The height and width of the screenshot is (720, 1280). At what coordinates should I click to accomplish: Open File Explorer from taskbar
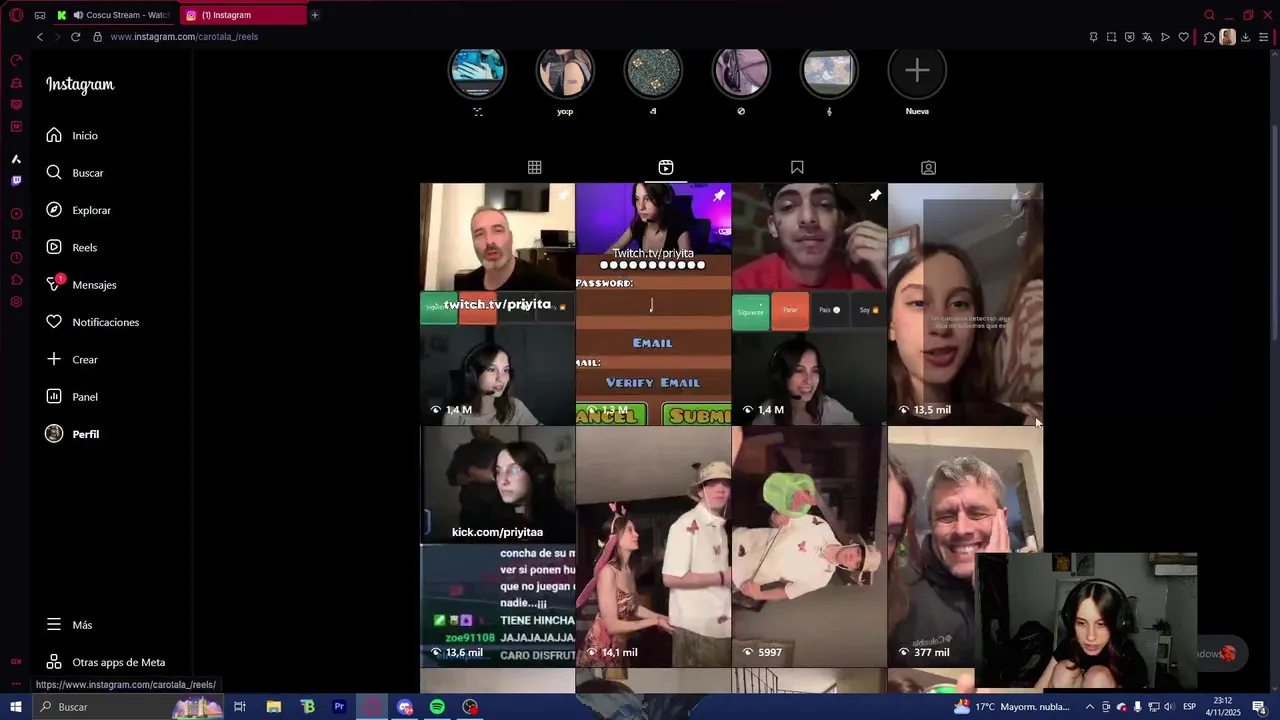coord(273,707)
